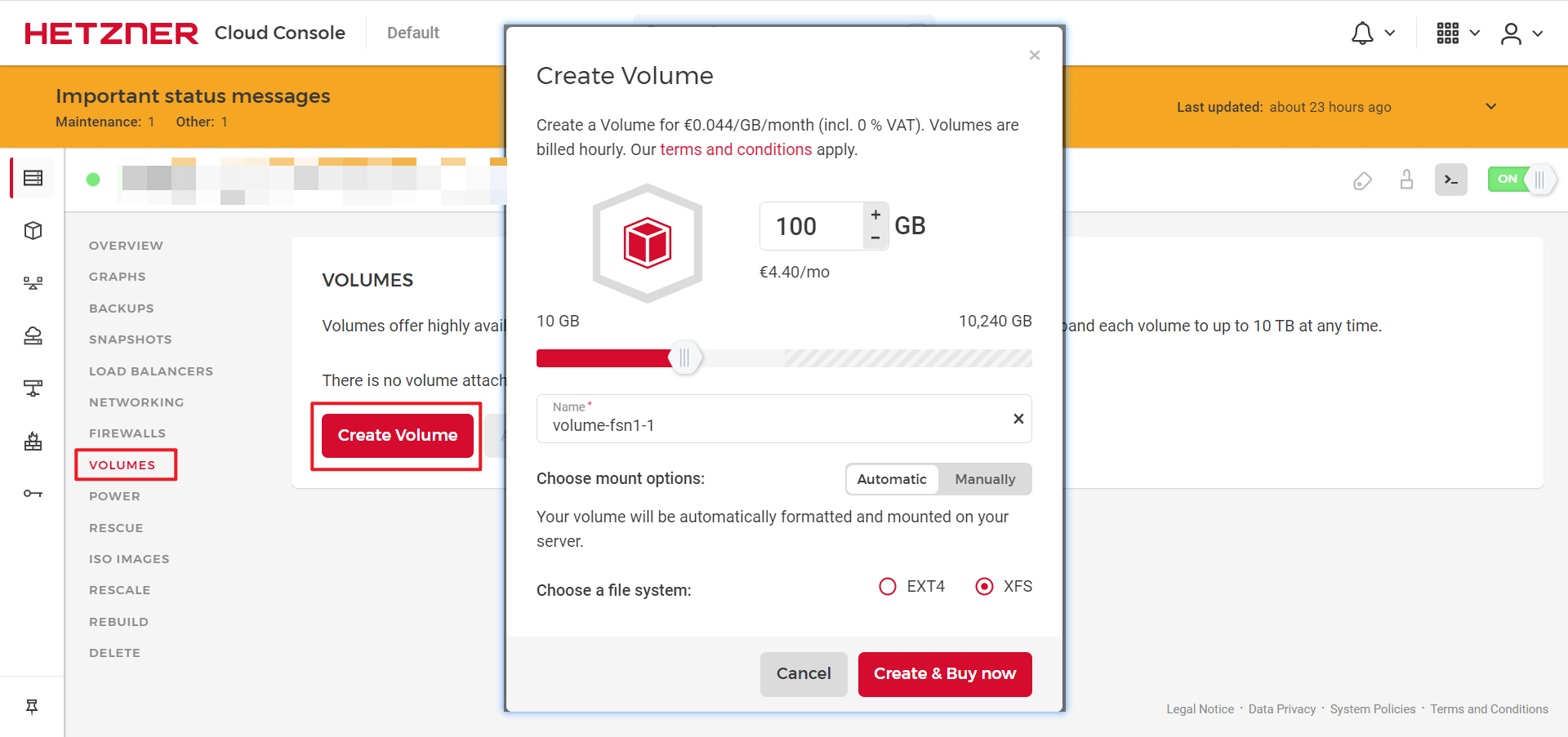Click the label tag icon
The width and height of the screenshot is (1568, 737).
pos(1362,180)
